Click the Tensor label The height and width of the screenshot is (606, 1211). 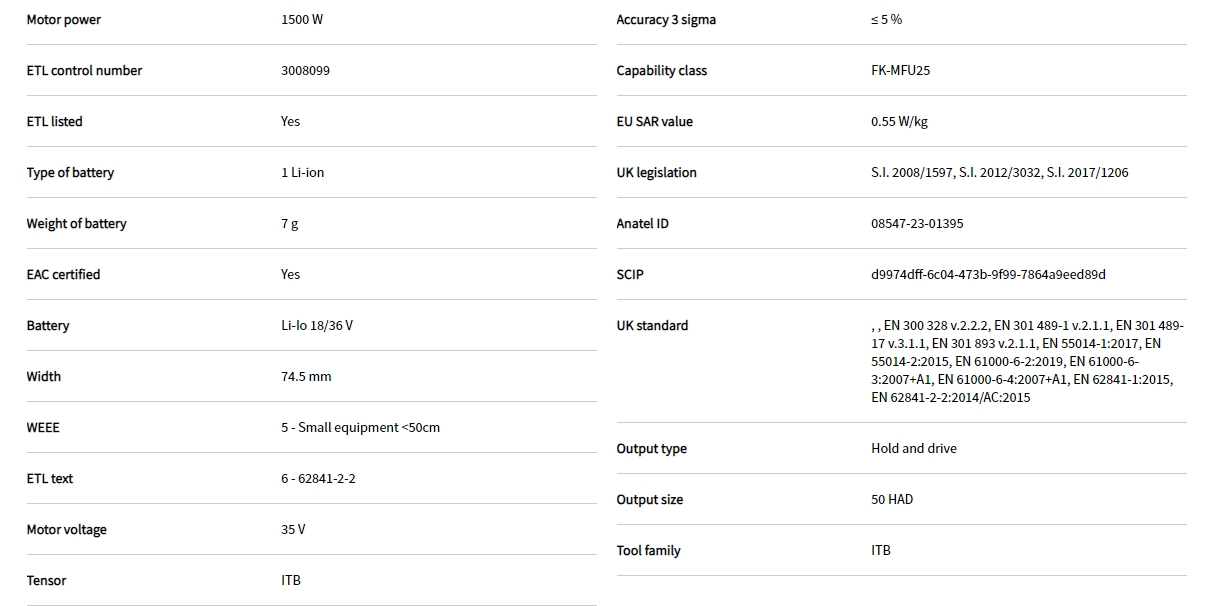[46, 581]
